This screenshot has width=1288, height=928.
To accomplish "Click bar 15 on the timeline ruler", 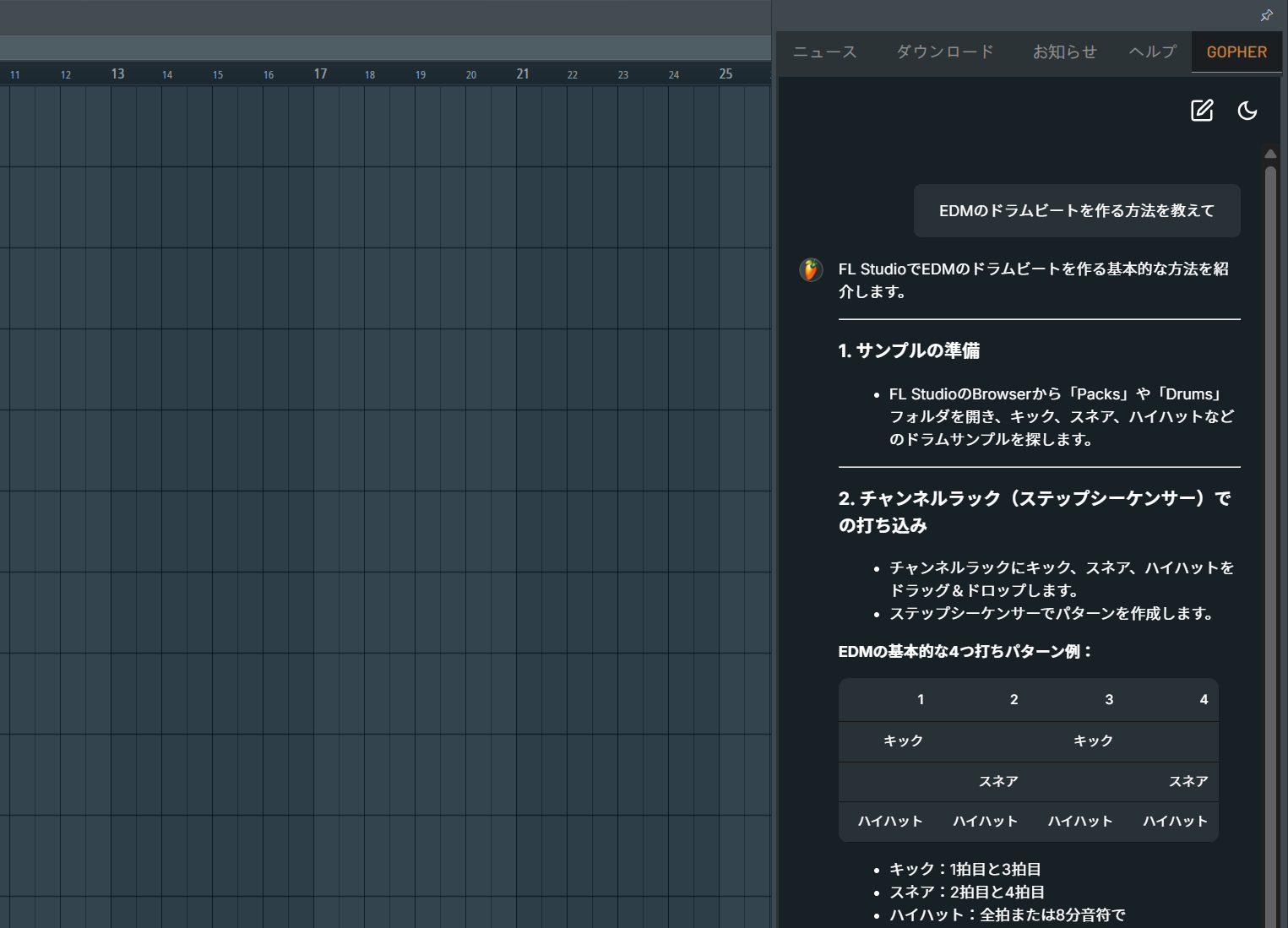I will tap(218, 75).
